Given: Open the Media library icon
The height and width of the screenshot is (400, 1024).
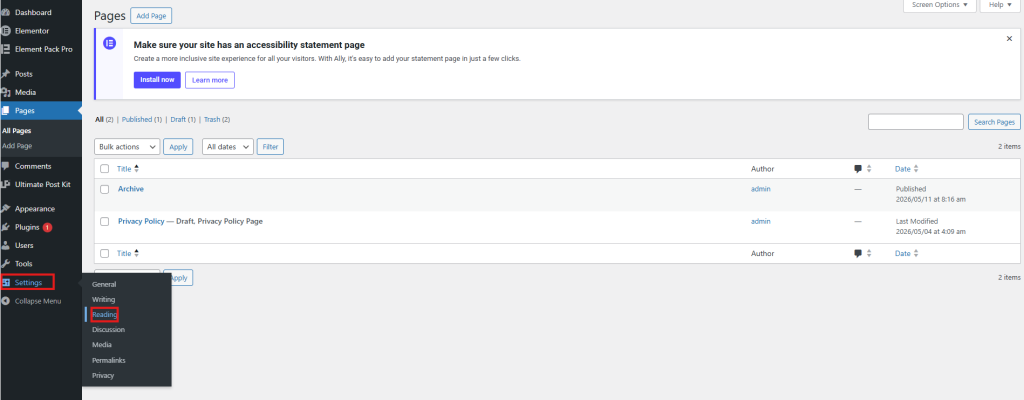Looking at the screenshot, I should 6,92.
